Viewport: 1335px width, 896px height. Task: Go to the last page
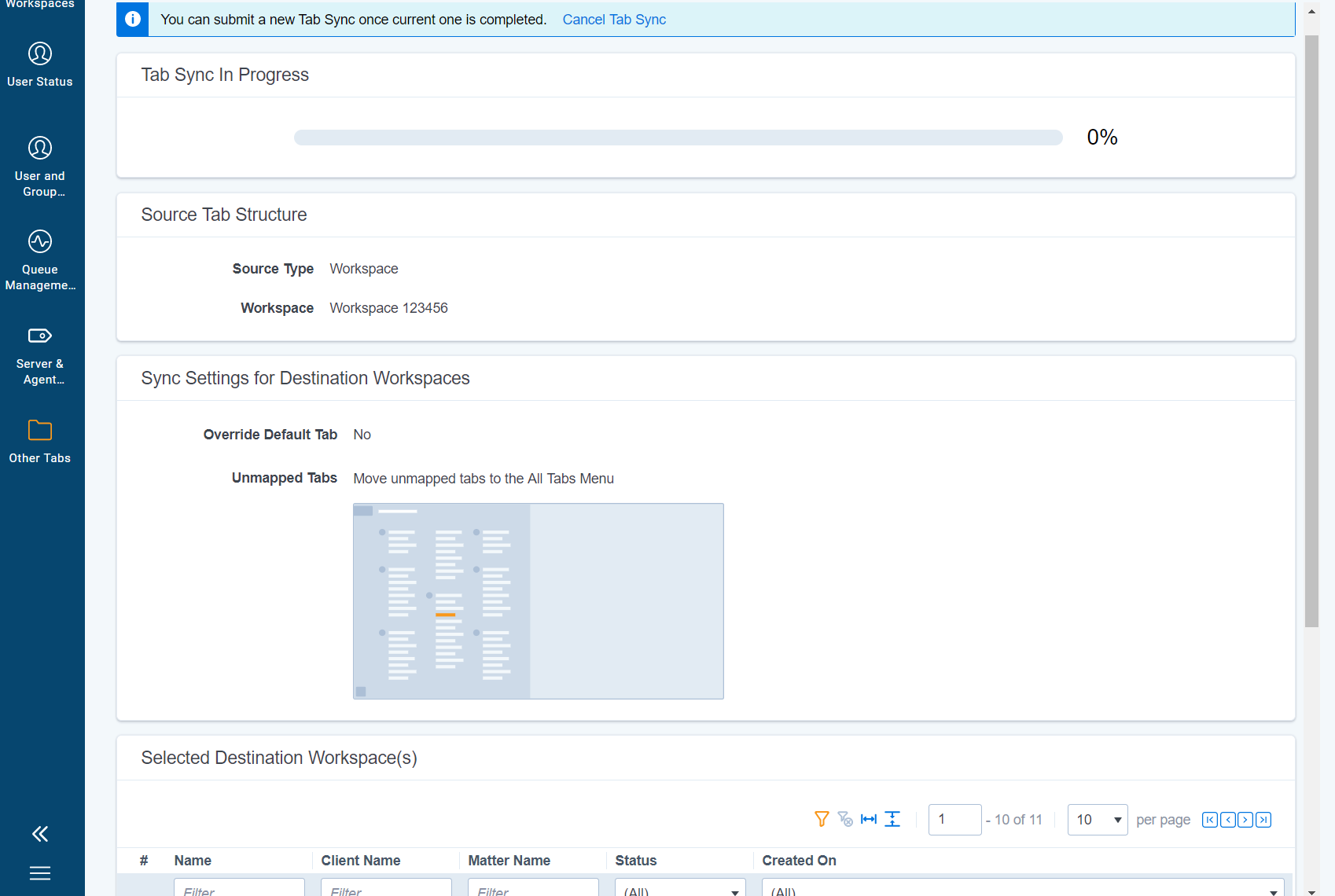pyautogui.click(x=1263, y=820)
